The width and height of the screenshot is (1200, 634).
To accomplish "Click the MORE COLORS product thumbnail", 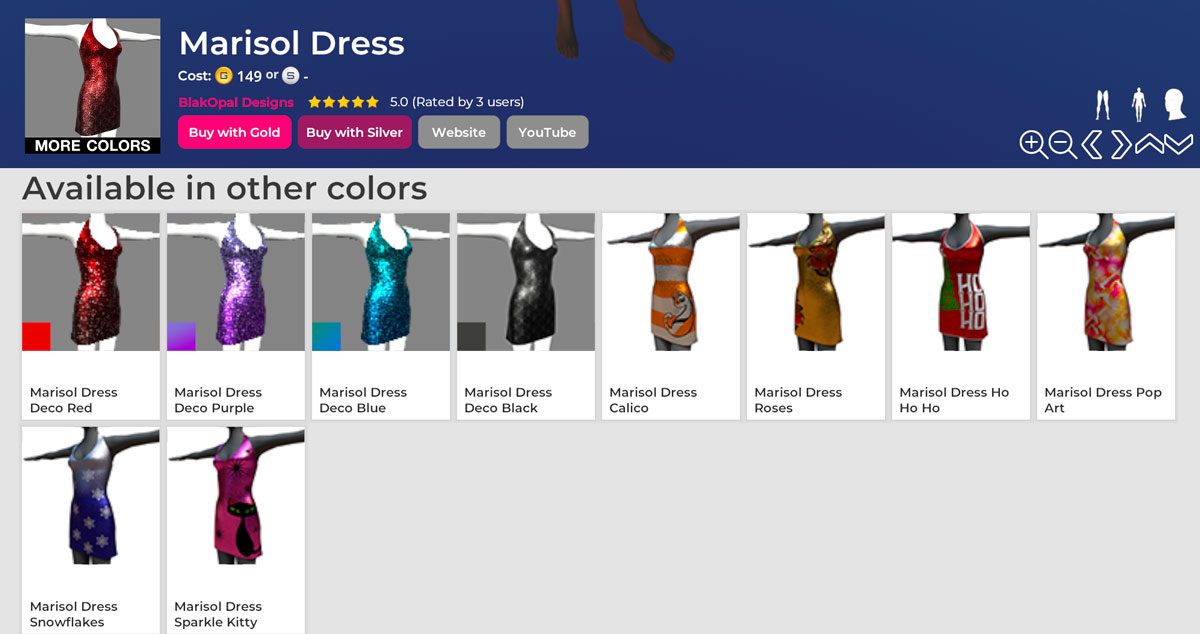I will point(92,86).
